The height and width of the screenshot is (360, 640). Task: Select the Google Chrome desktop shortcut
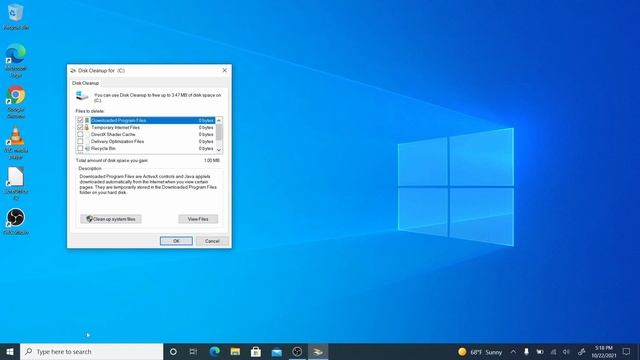[x=16, y=102]
